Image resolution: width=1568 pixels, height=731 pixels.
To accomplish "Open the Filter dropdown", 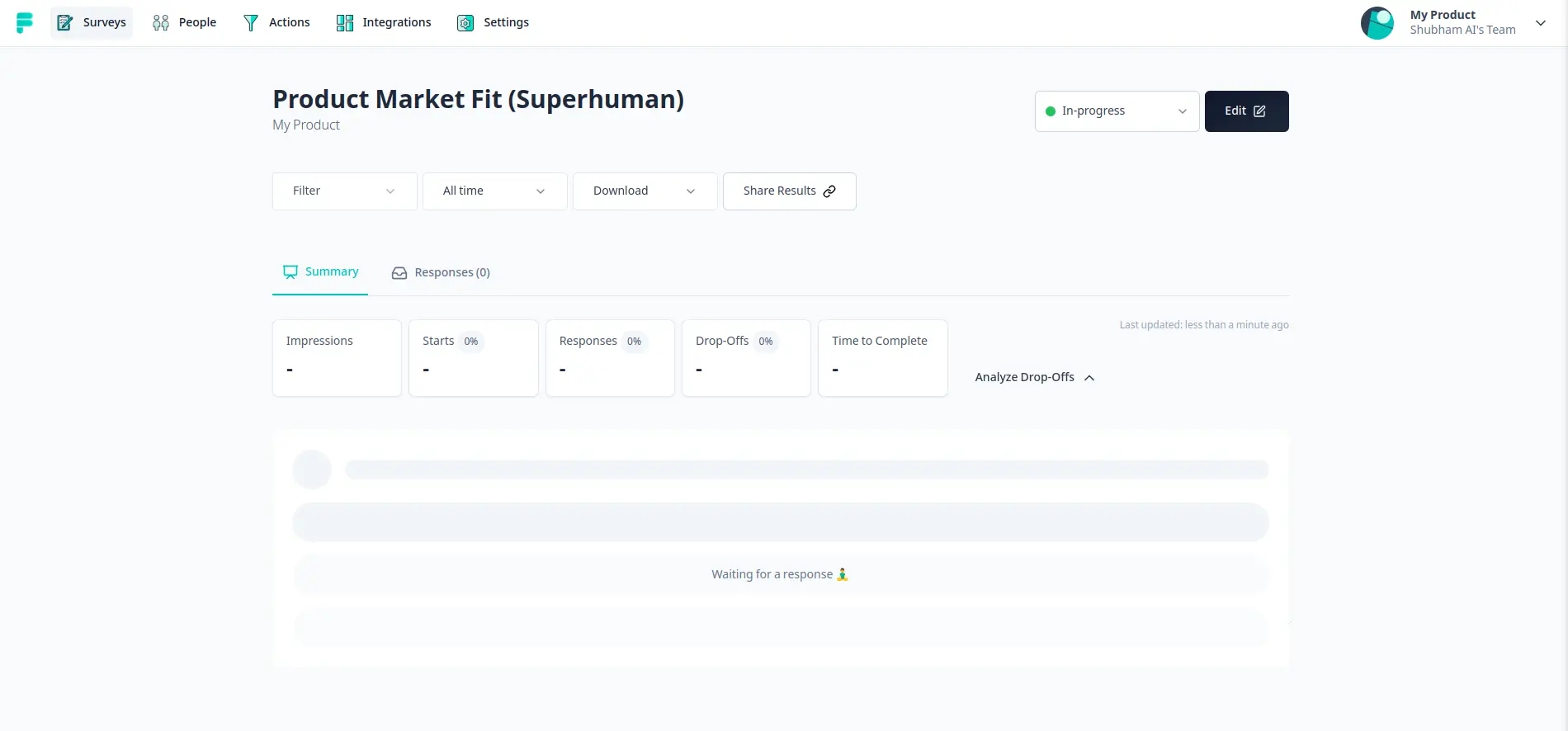I will pos(345,191).
